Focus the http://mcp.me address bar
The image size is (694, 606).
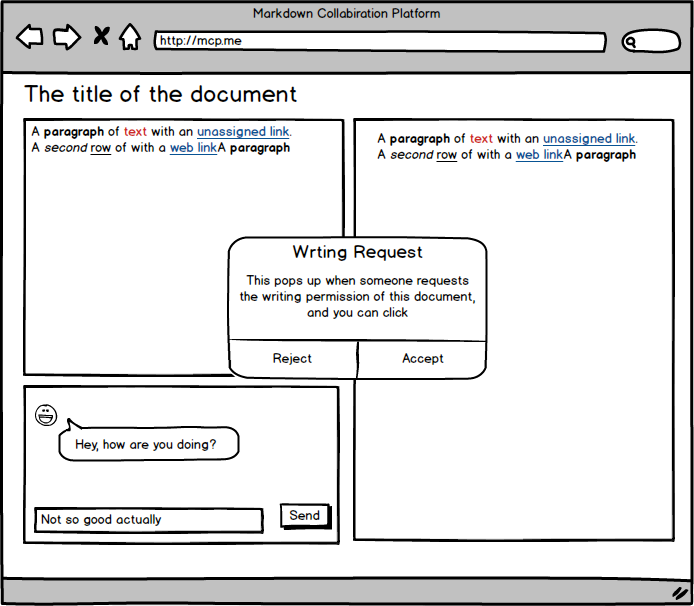(x=380, y=41)
